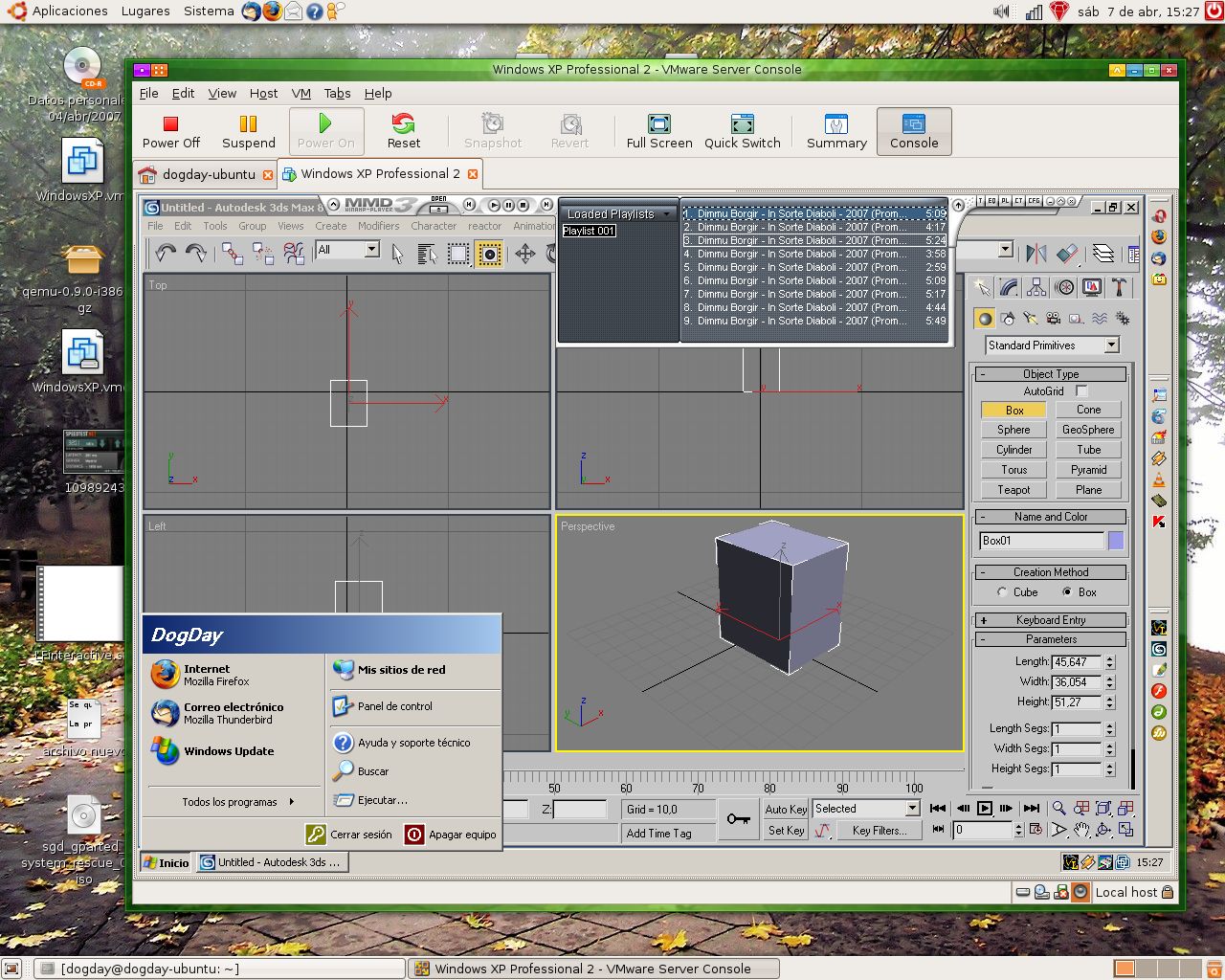Click the Redo arrow in 3ds Max toolbar
The width and height of the screenshot is (1225, 980).
[196, 253]
